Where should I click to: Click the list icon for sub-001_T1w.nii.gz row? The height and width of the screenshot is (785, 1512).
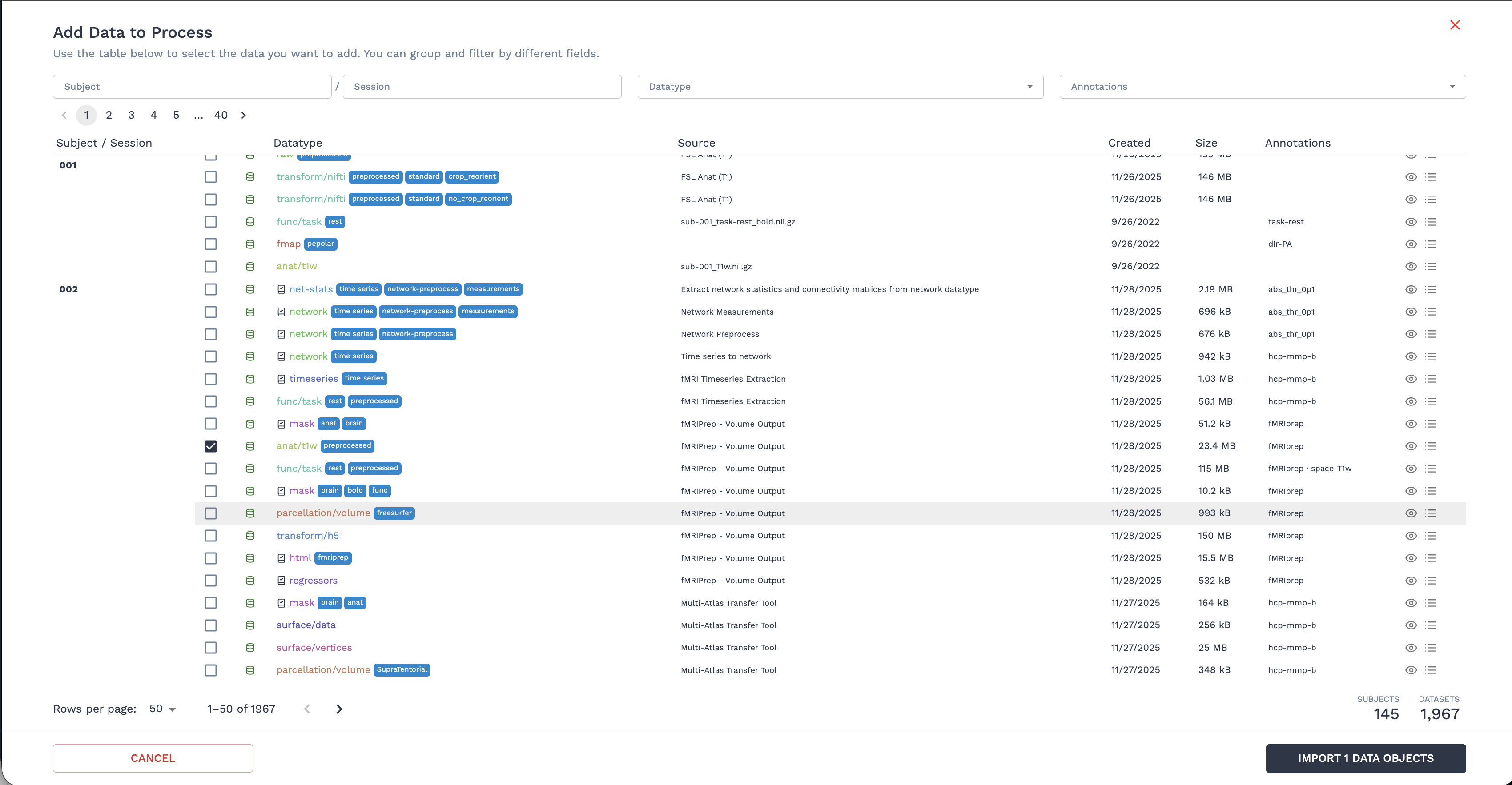pyautogui.click(x=1431, y=266)
